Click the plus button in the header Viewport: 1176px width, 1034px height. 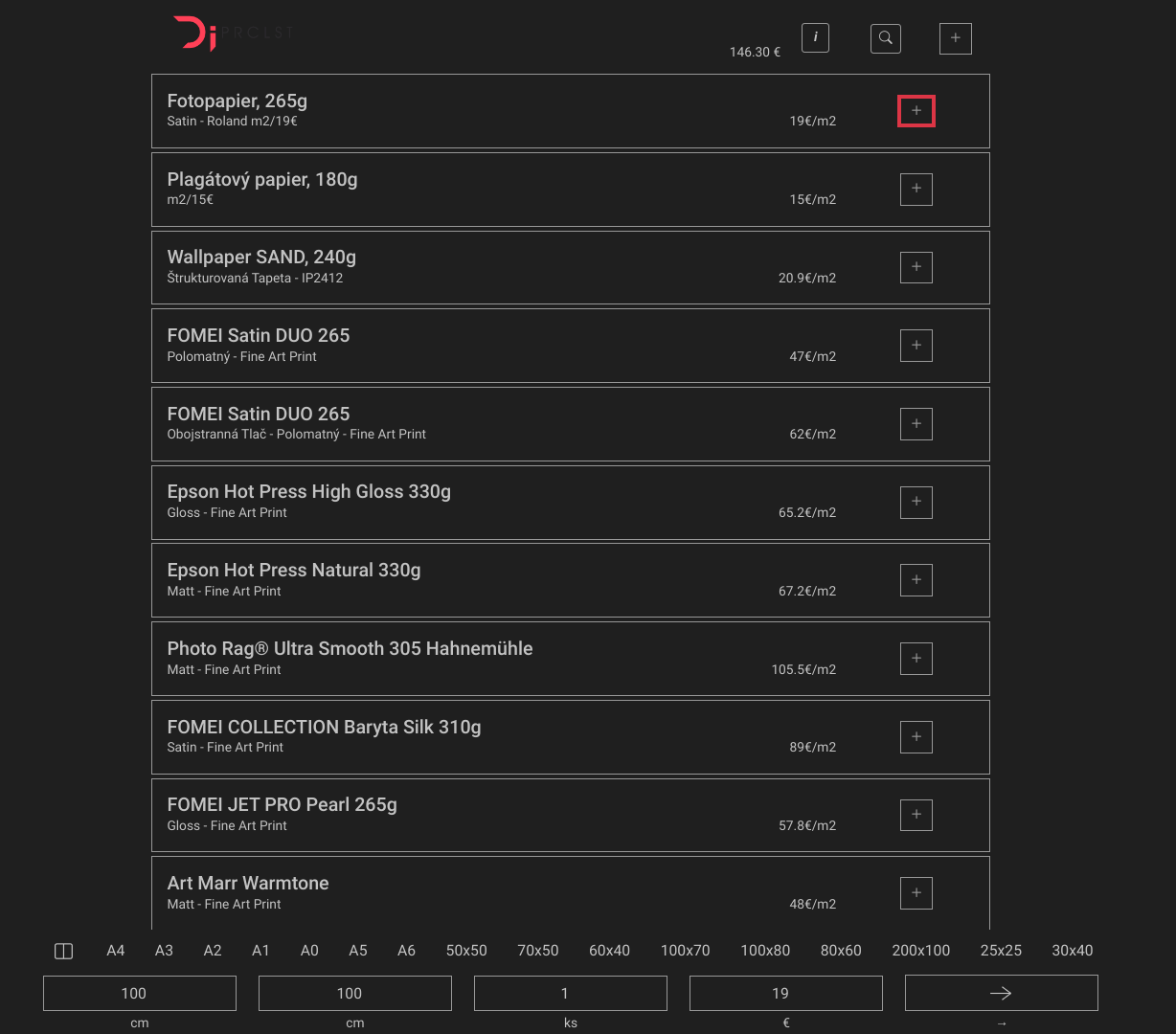point(956,38)
